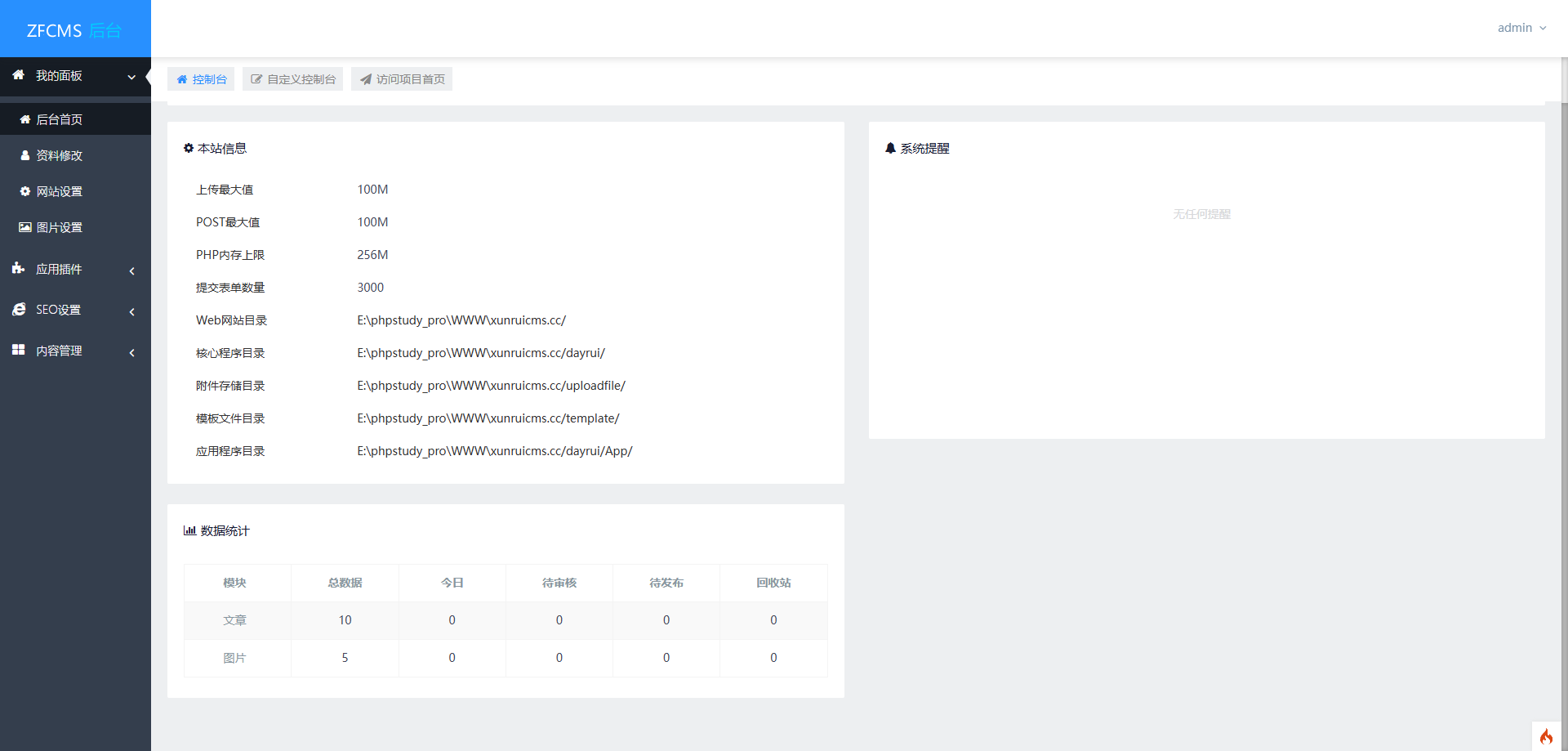Viewport: 1568px width, 751px height.
Task: Click the grid icon for 内容管理
Action: tap(18, 350)
